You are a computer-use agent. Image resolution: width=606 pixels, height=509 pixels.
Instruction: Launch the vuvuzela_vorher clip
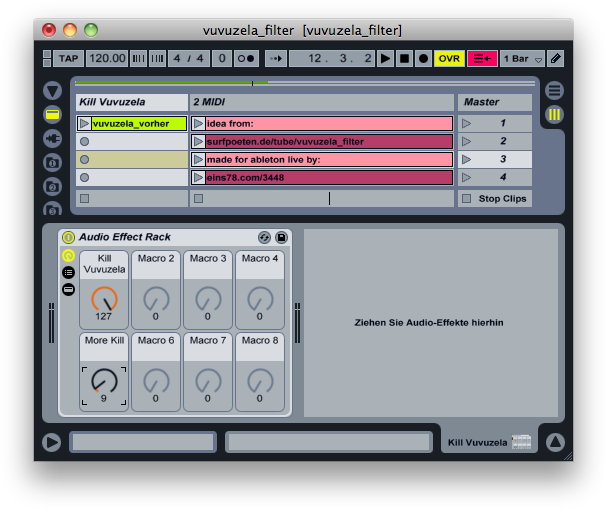pos(84,124)
